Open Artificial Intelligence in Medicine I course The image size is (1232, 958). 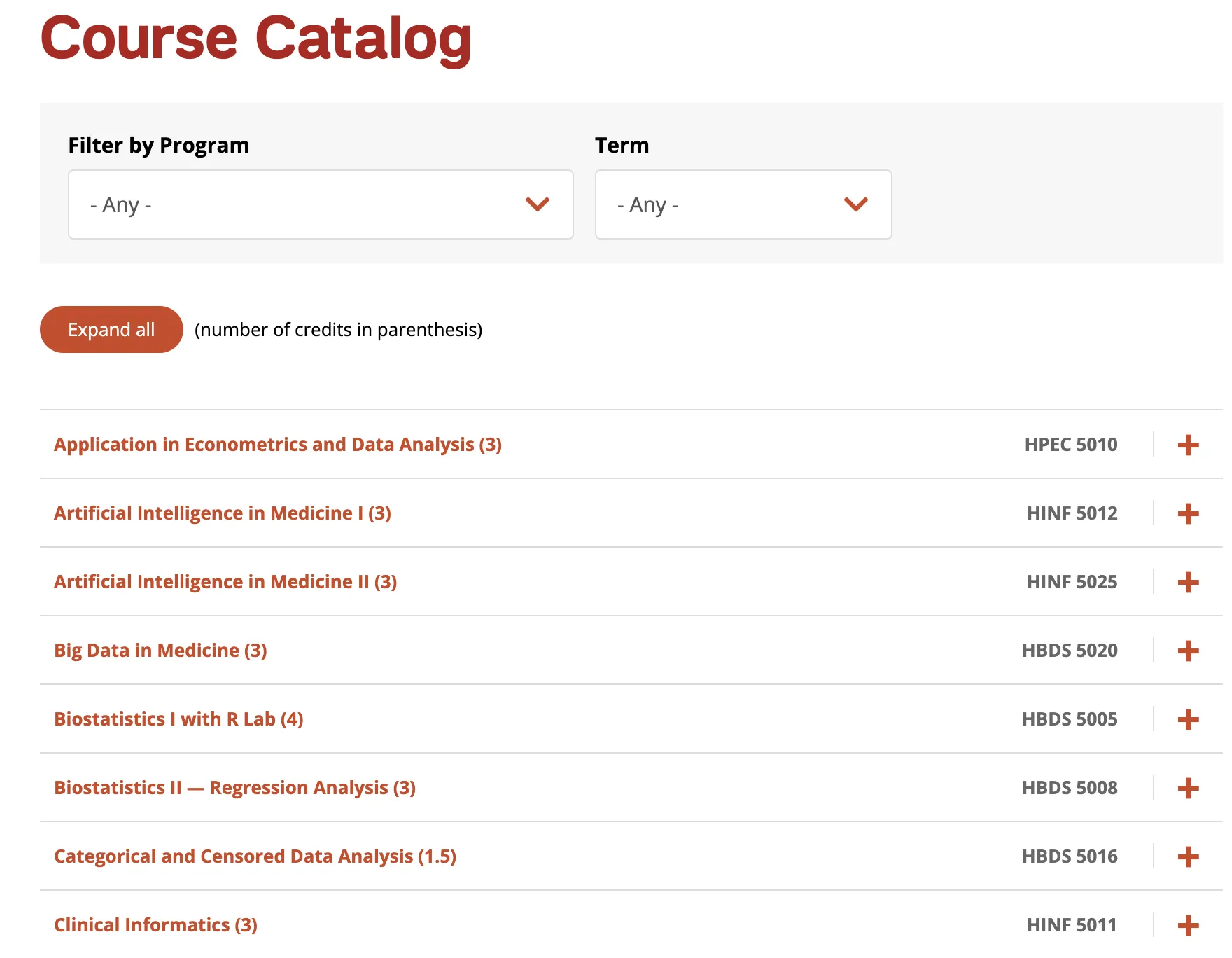223,513
